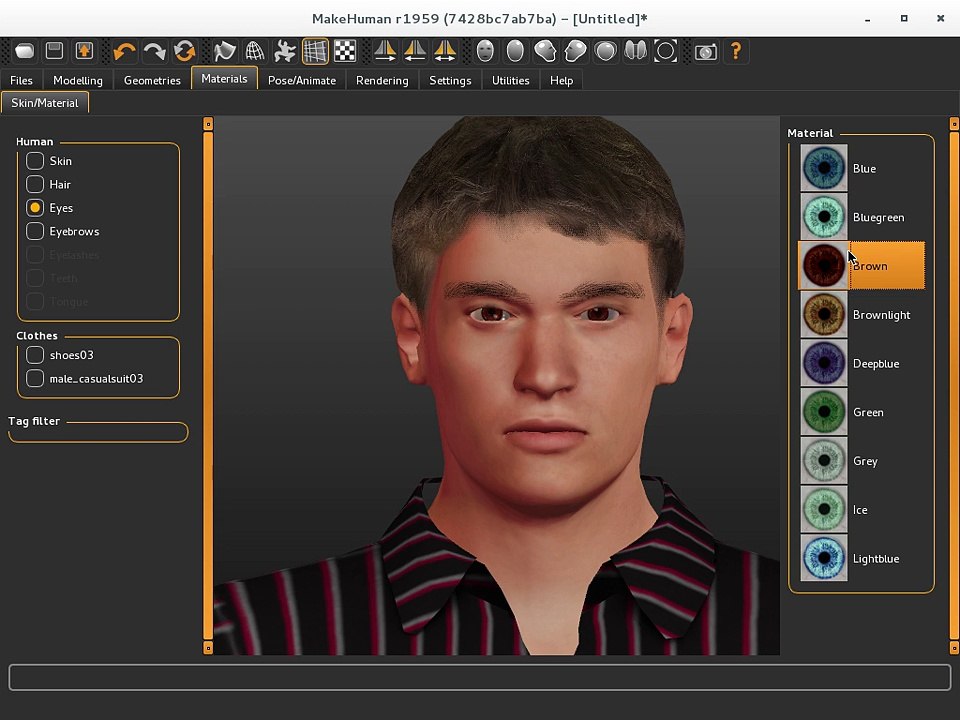This screenshot has width=960, height=720.
Task: Open the Materials tab
Action: 224,78
